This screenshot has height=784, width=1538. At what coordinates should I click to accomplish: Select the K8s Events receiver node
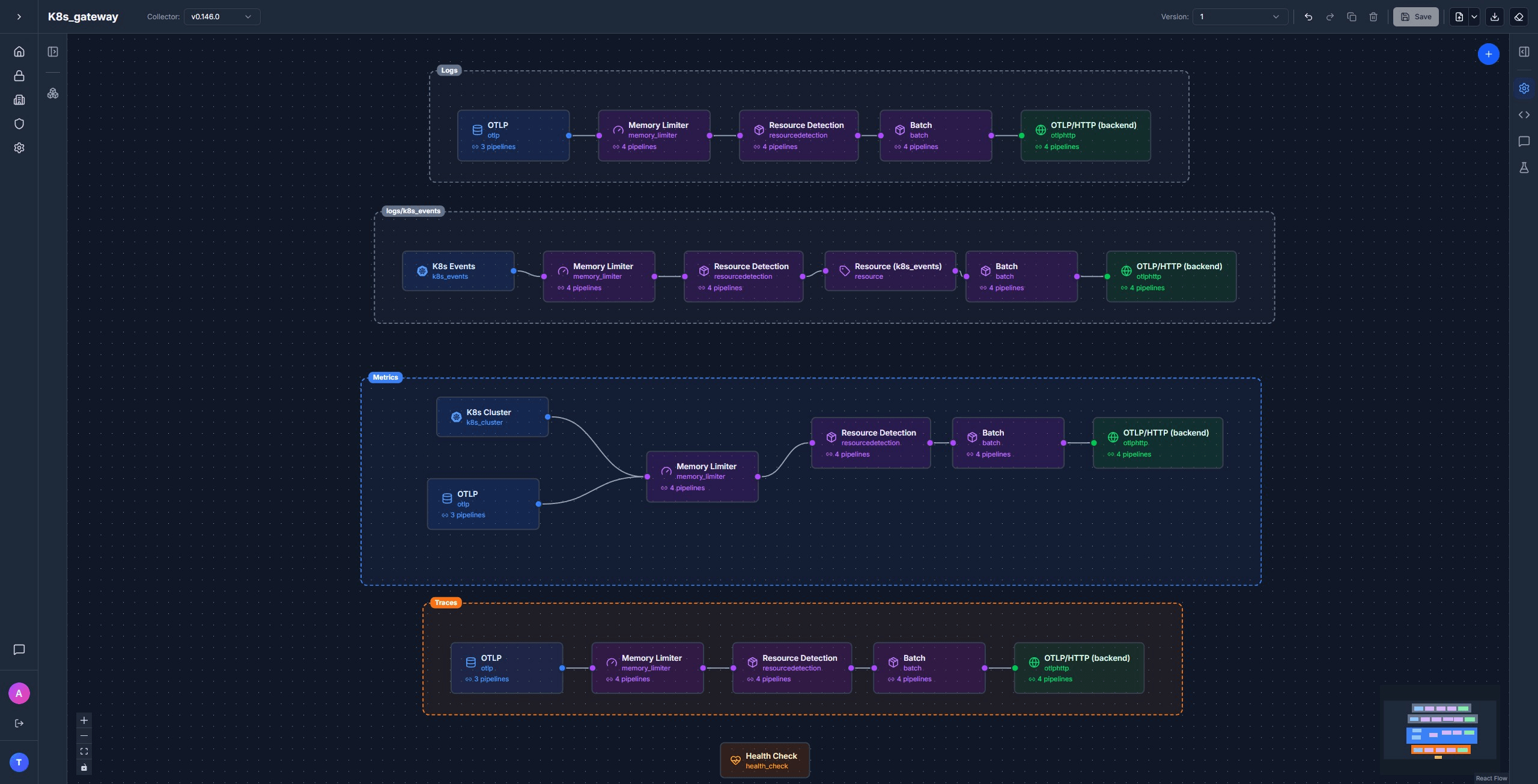click(458, 271)
